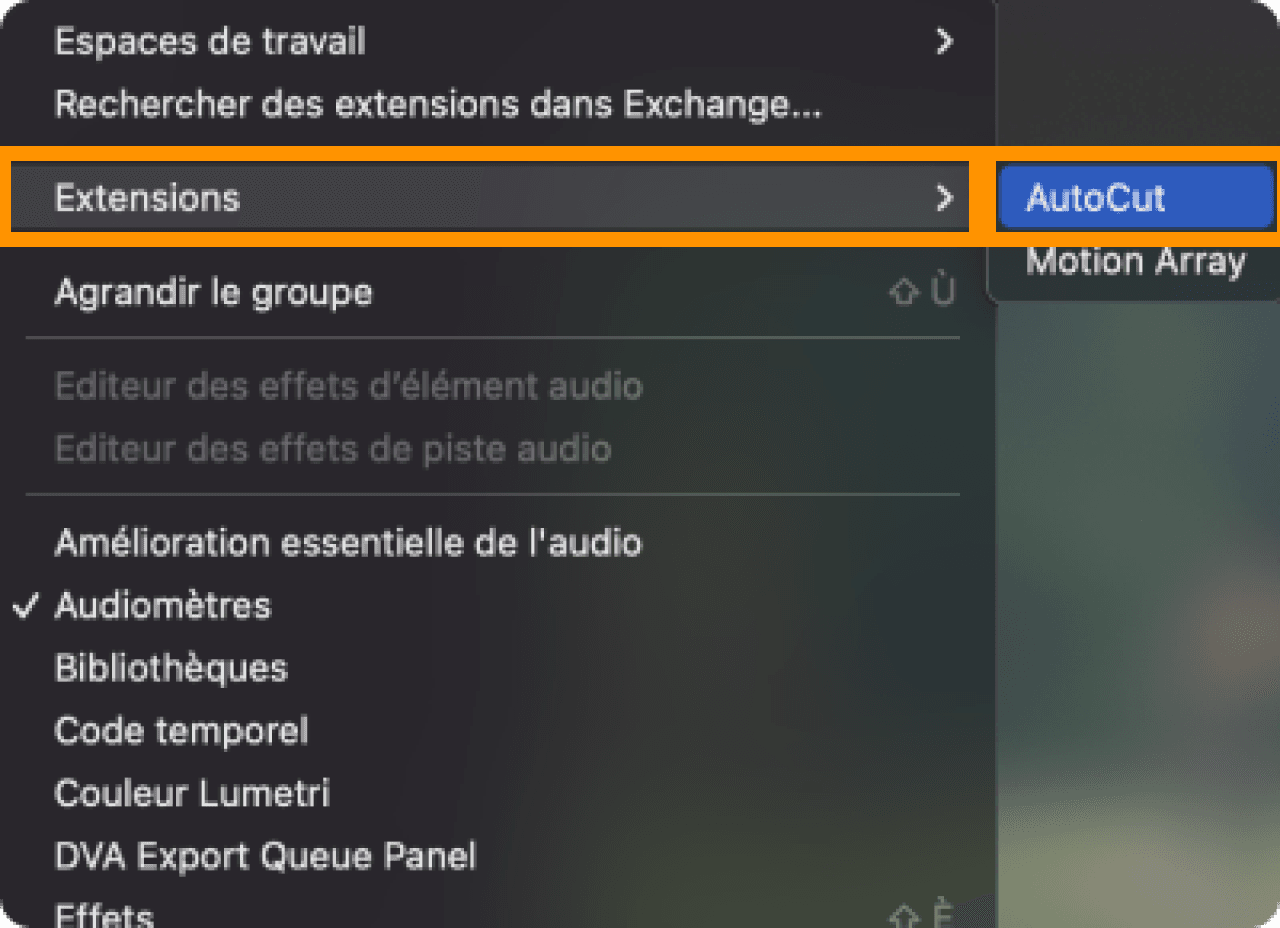Show the Bibliothèques panel
Screen dimensions: 1280x928
[x=170, y=667]
